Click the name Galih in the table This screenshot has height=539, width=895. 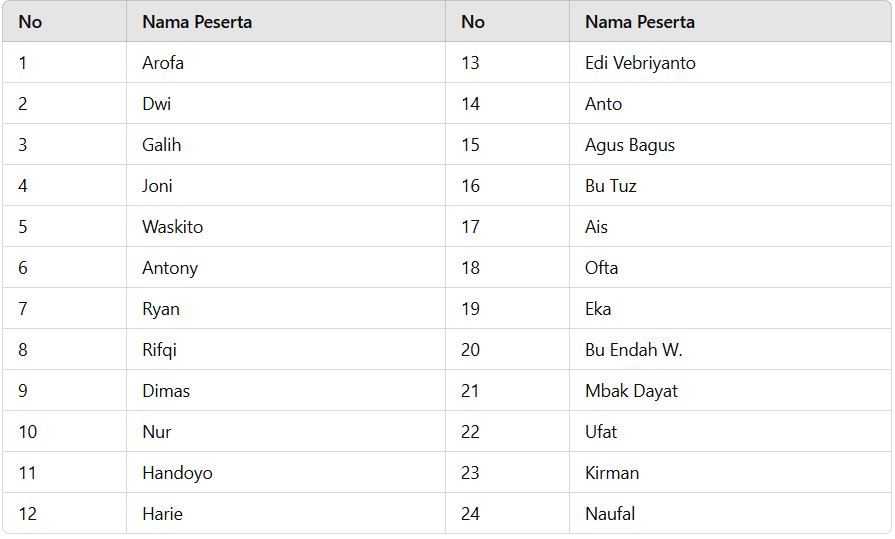pos(162,144)
